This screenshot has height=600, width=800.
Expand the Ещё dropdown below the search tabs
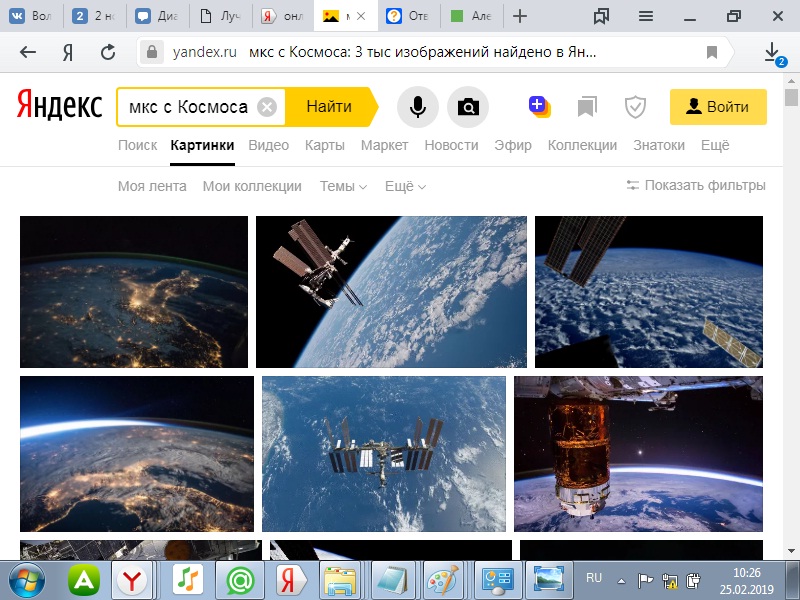tap(406, 186)
